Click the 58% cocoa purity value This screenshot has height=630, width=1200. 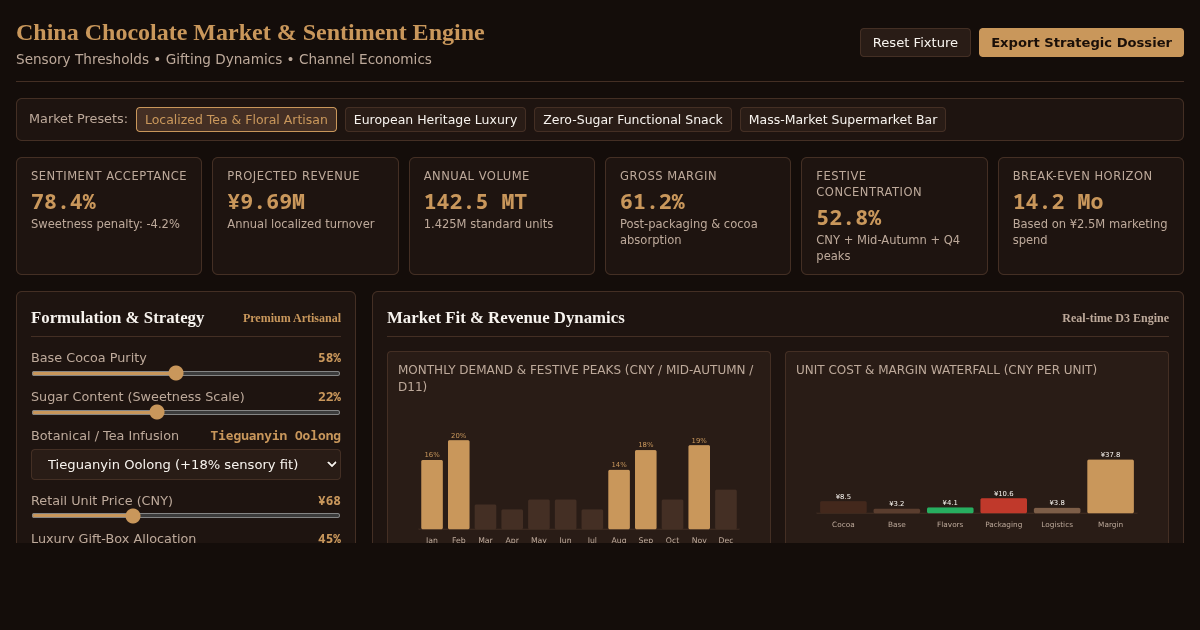click(x=329, y=358)
